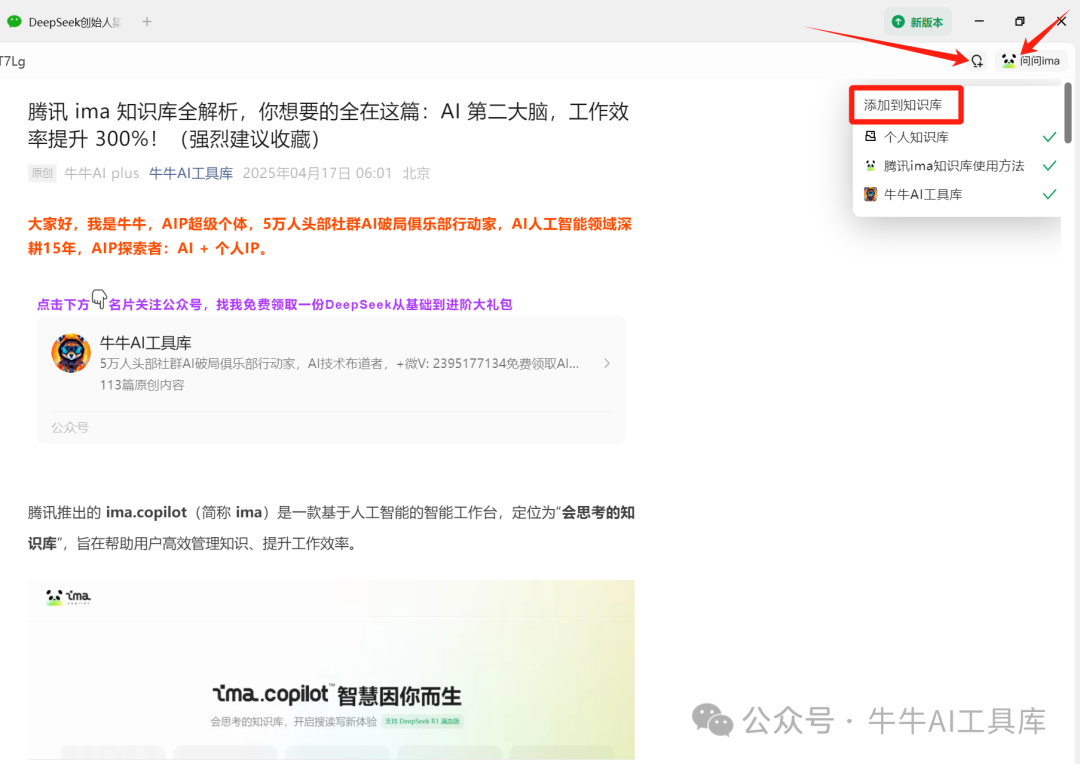Click the article title 腾讯 ima 知识库全解析
Image resolution: width=1080 pixels, height=764 pixels.
click(x=329, y=125)
